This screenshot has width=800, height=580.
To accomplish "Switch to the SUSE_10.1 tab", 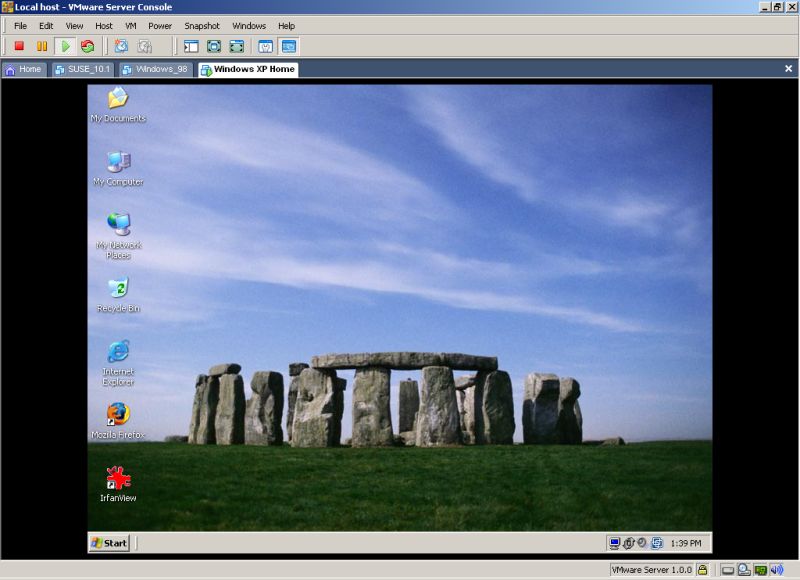I will tap(85, 70).
